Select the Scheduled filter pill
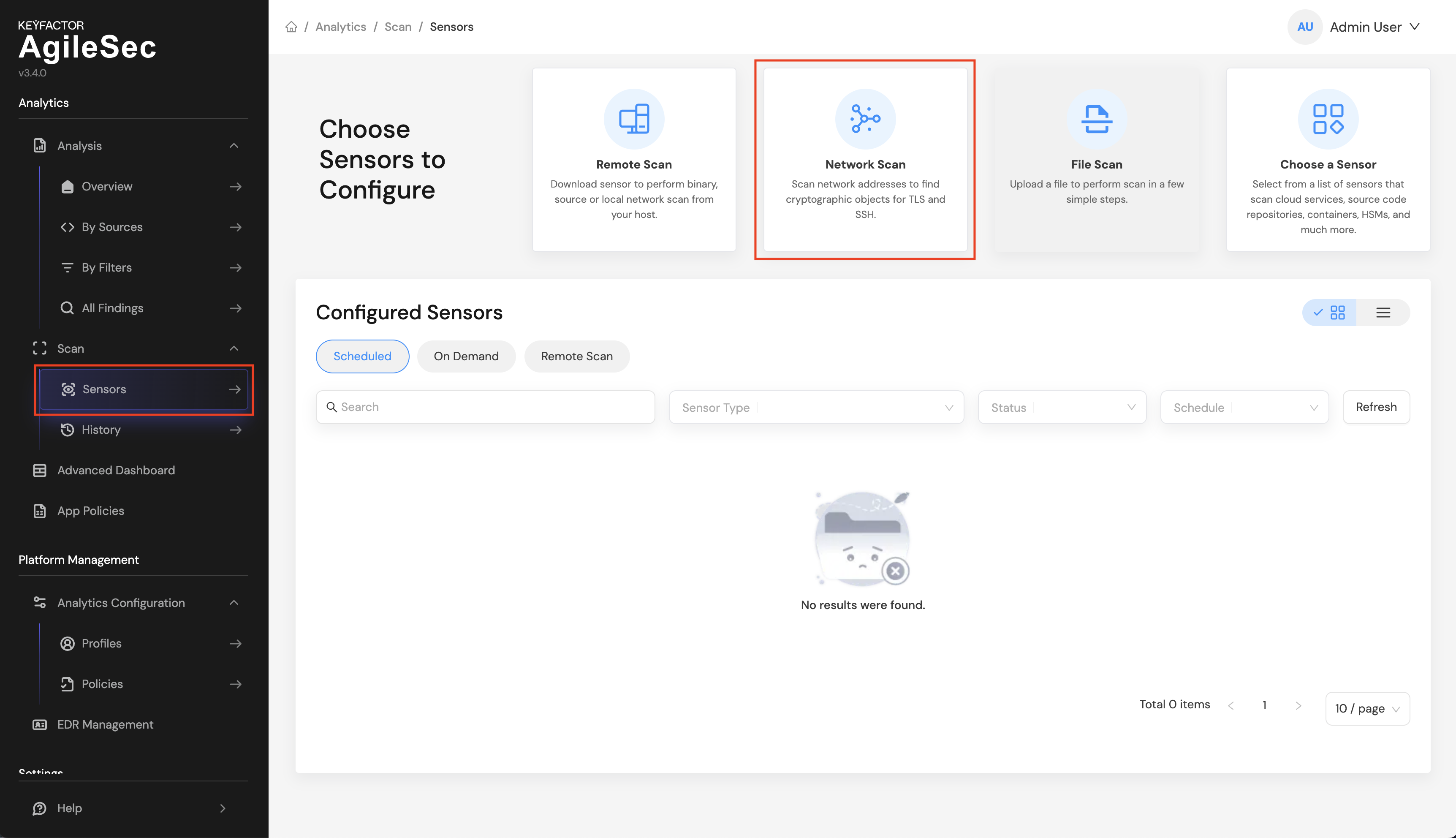The width and height of the screenshot is (1456, 838). 362,356
